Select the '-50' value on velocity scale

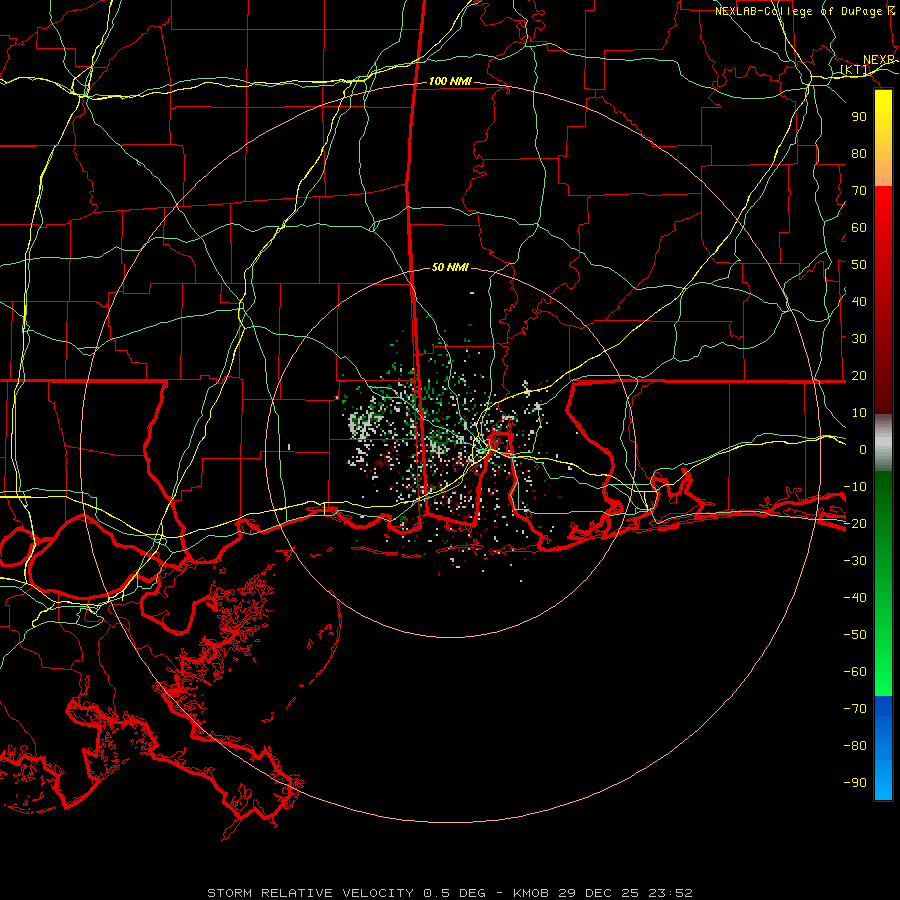tap(855, 635)
